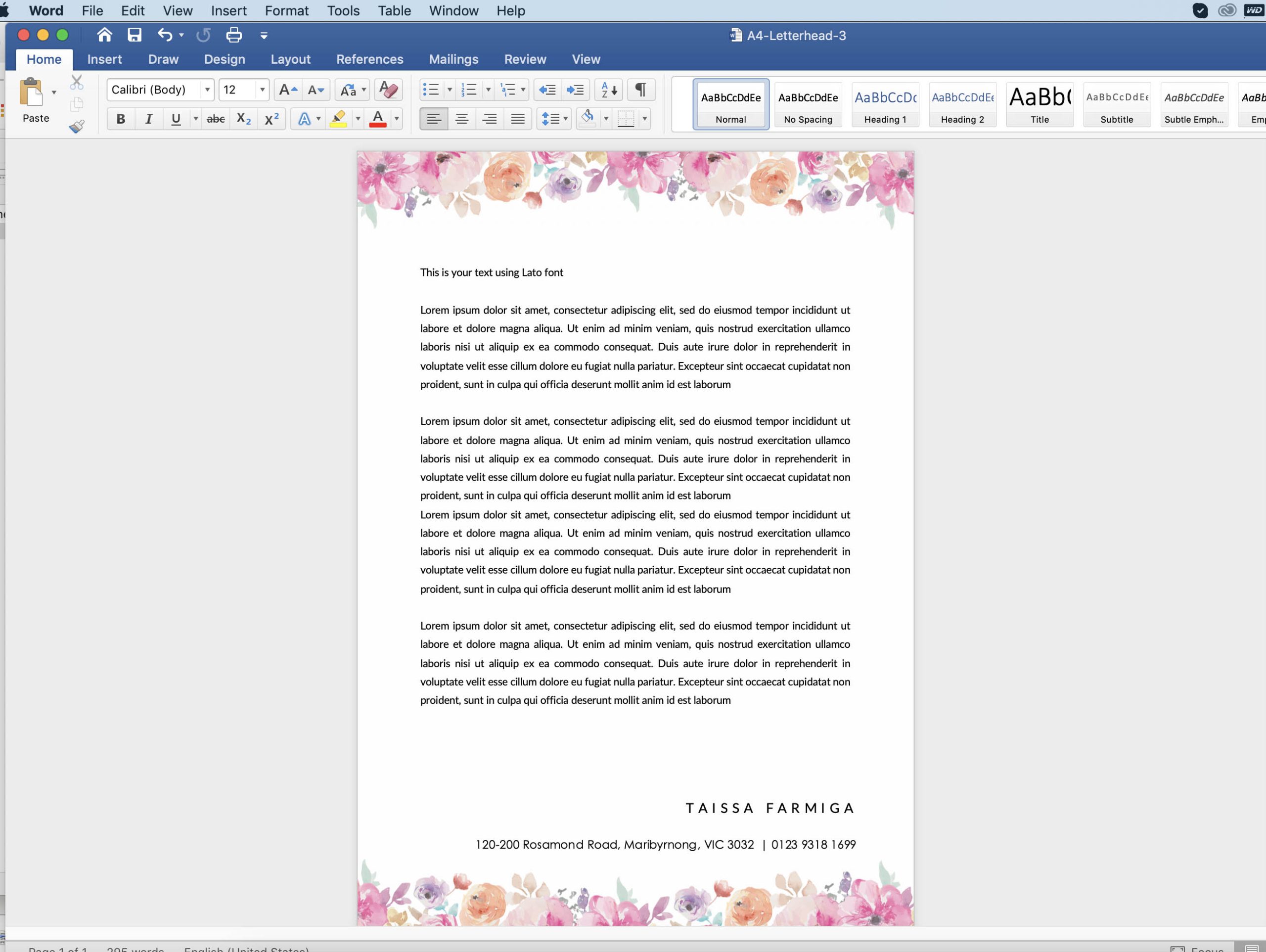The height and width of the screenshot is (952, 1266).
Task: Increase paragraph indent
Action: [575, 90]
